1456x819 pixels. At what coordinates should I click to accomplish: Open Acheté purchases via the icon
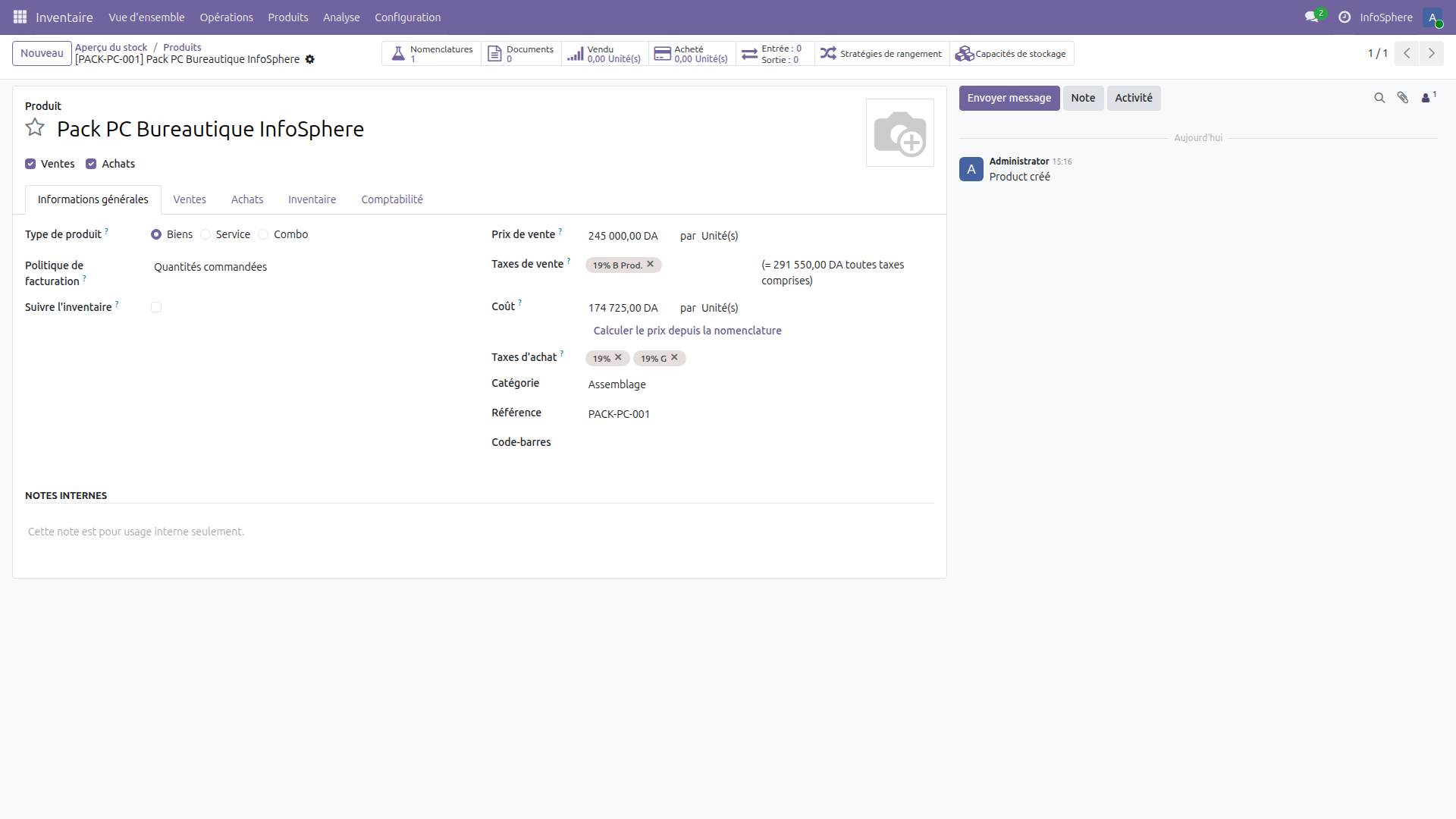click(x=663, y=53)
